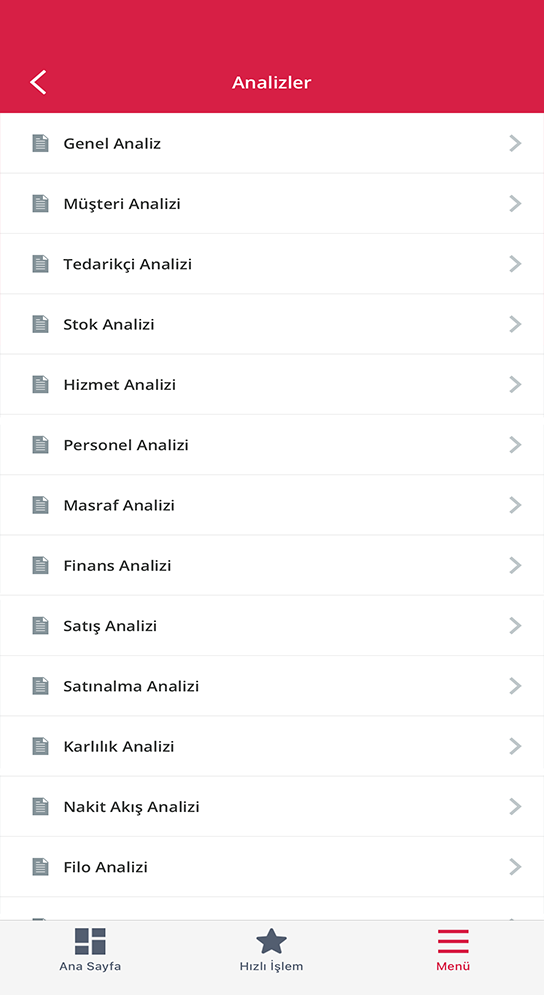
Task: Click document icon beside Filo Analizi
Action: point(41,867)
